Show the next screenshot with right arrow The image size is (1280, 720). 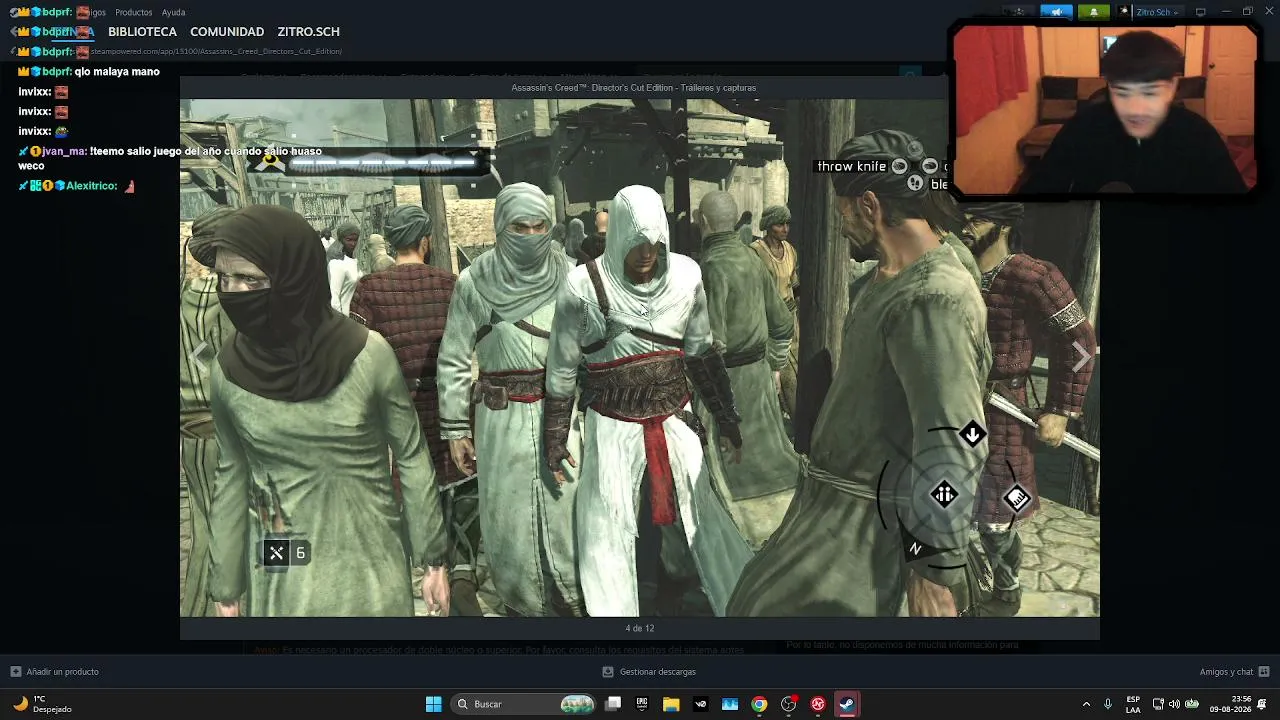coord(1080,356)
